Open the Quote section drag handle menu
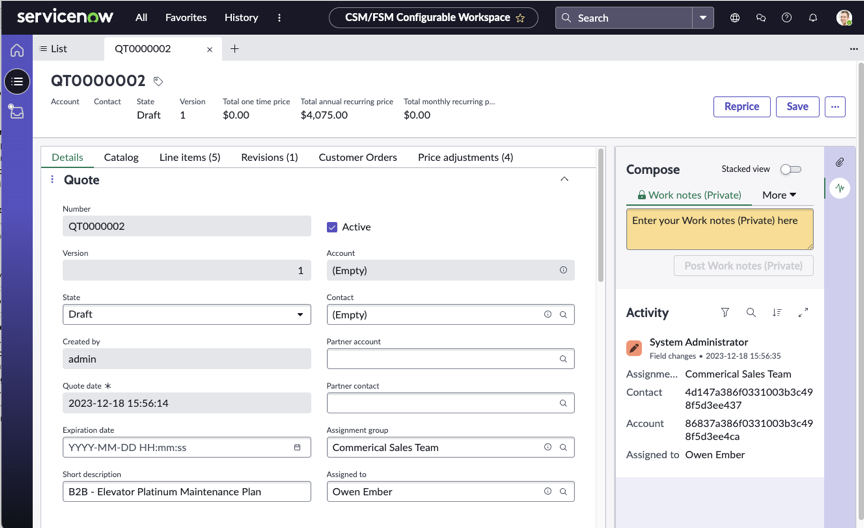The height and width of the screenshot is (528, 864). pyautogui.click(x=52, y=179)
